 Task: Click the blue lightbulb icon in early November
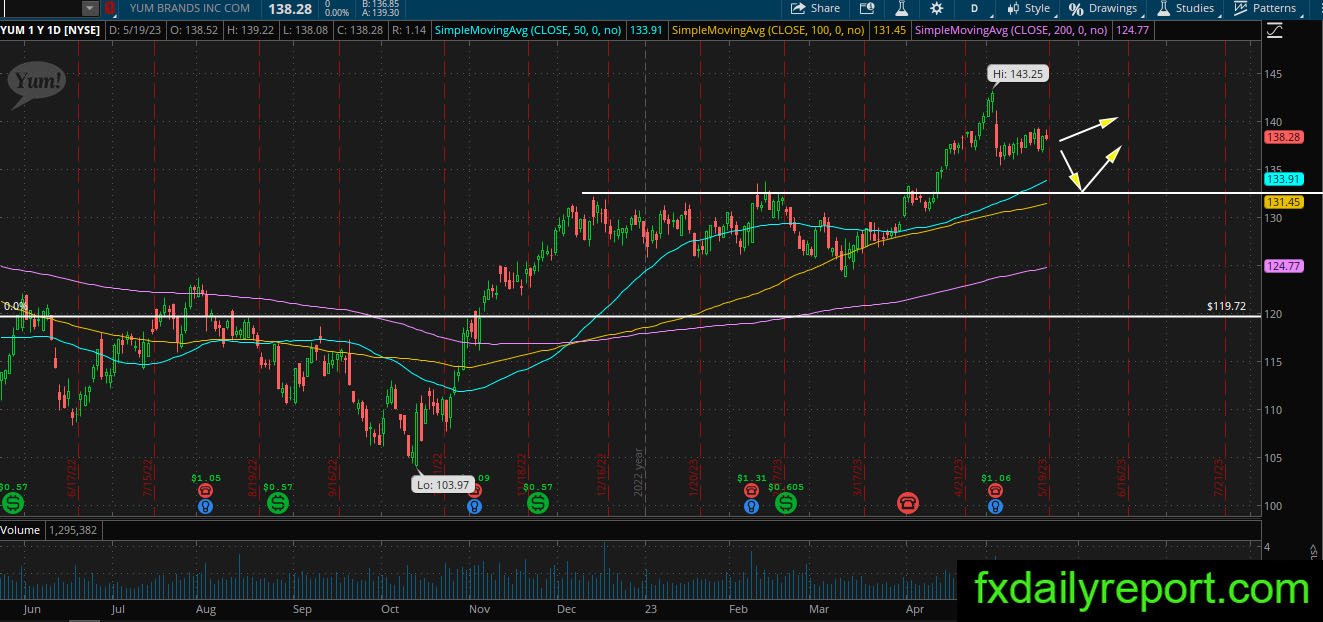[475, 507]
